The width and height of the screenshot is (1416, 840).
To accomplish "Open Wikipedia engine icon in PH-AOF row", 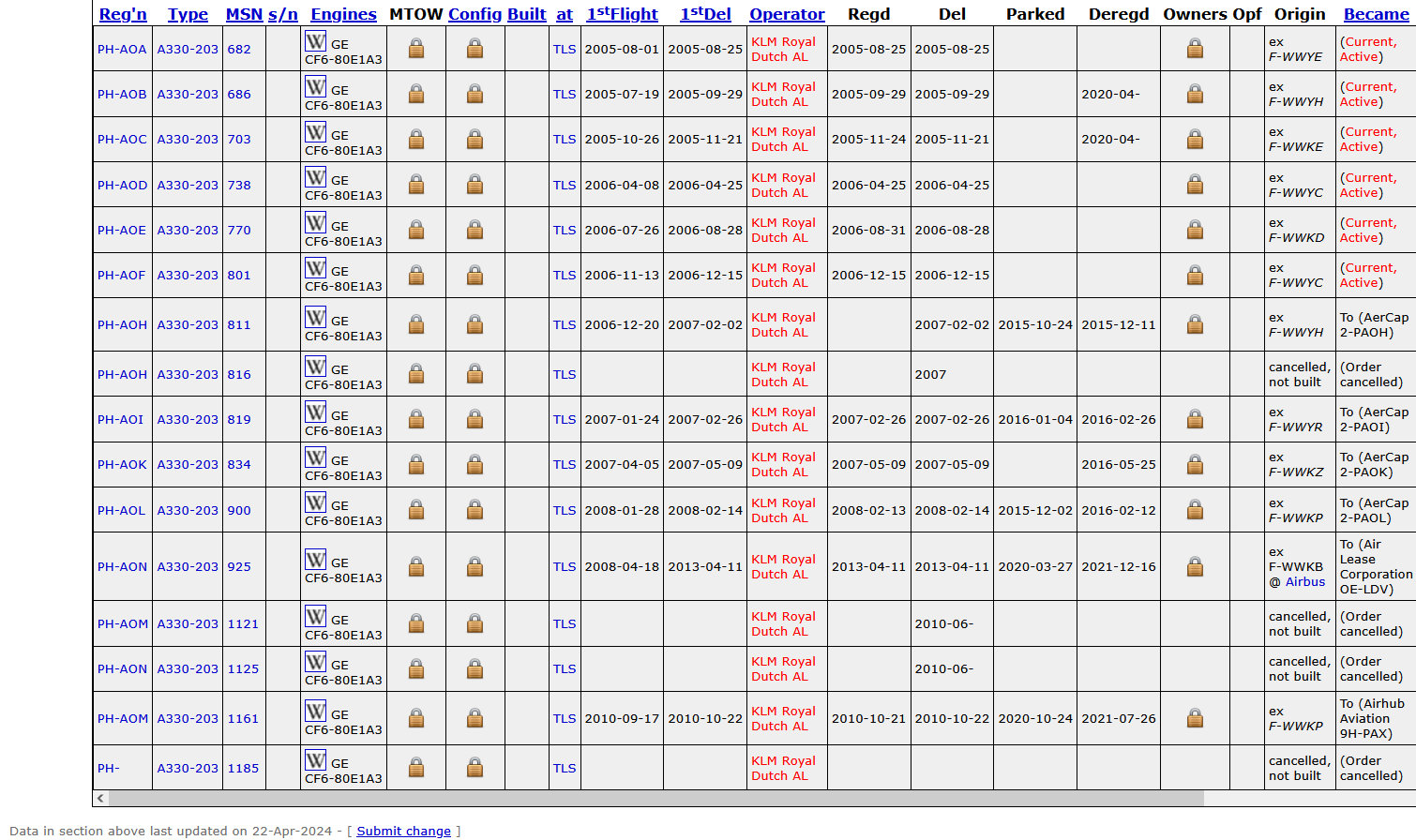I will pyautogui.click(x=316, y=267).
